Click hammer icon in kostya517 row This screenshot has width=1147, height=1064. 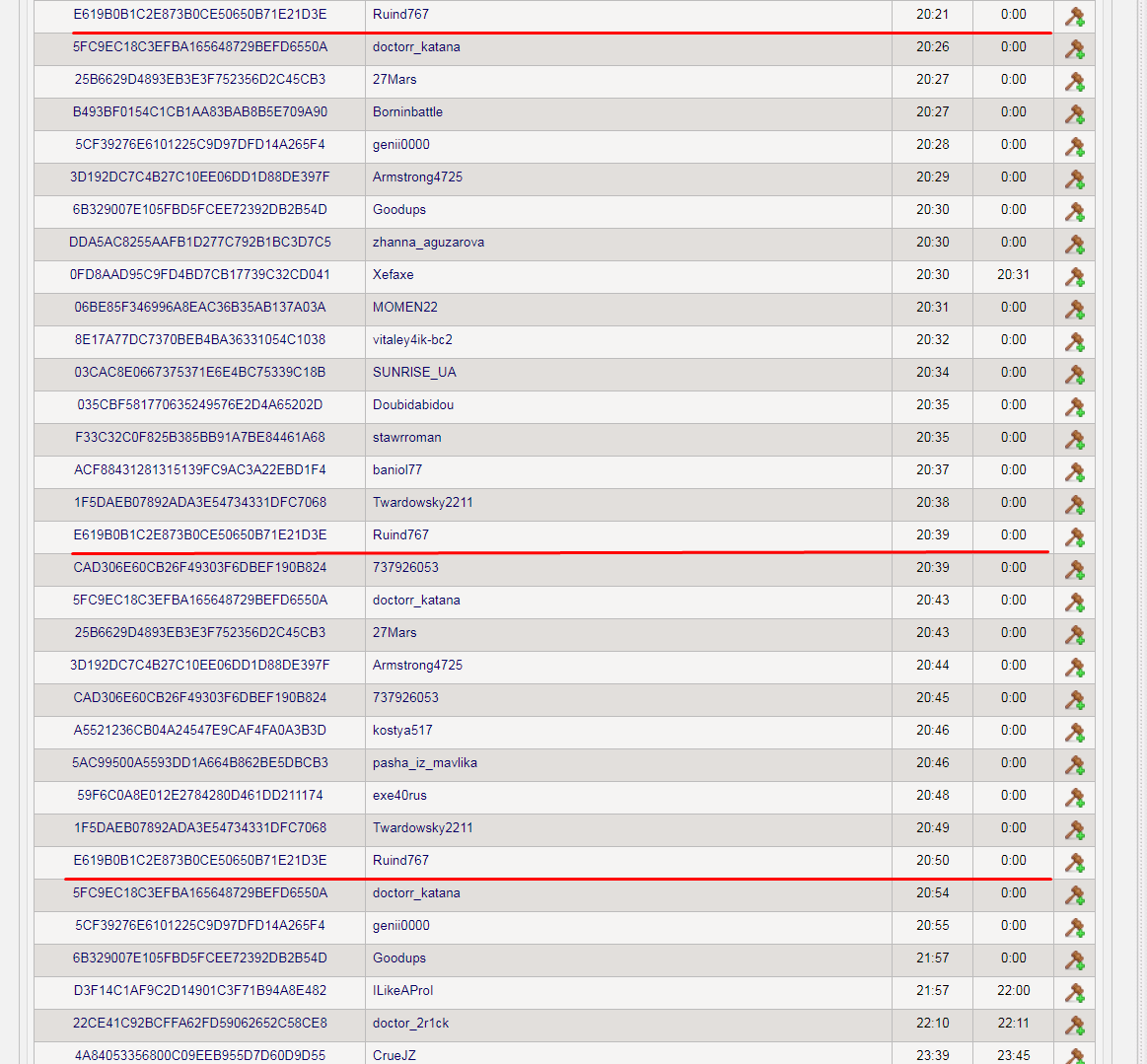[x=1074, y=732]
